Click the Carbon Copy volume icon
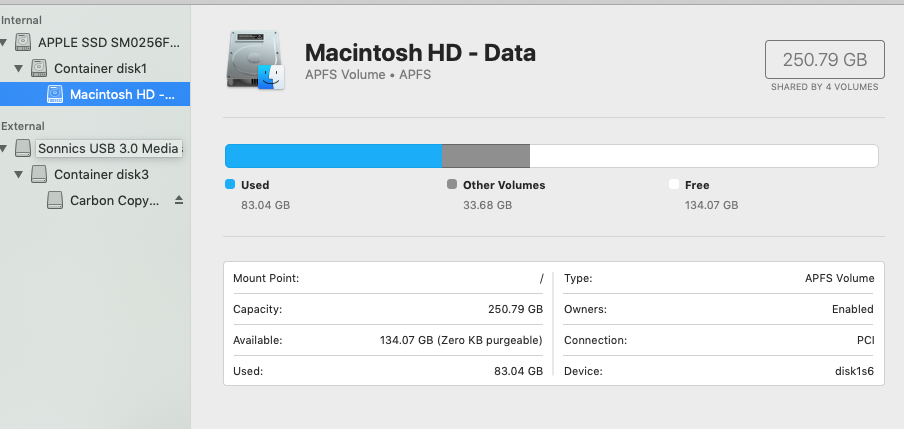 pos(56,200)
